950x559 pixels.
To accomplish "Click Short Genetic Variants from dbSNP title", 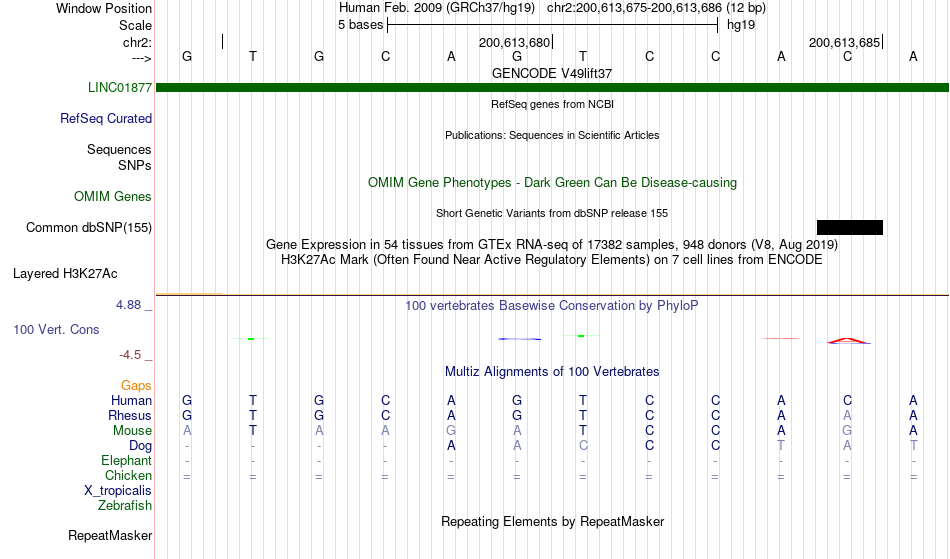I will click(552, 213).
